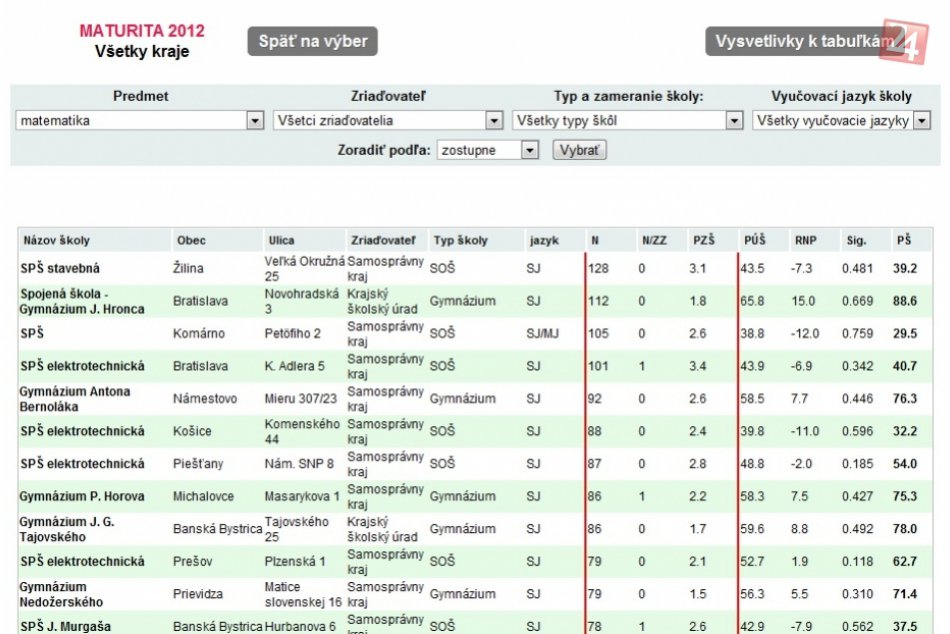This screenshot has height=634, width=950.
Task: Select the SPŠ stavebná Žilina row
Action: (x=60, y=269)
